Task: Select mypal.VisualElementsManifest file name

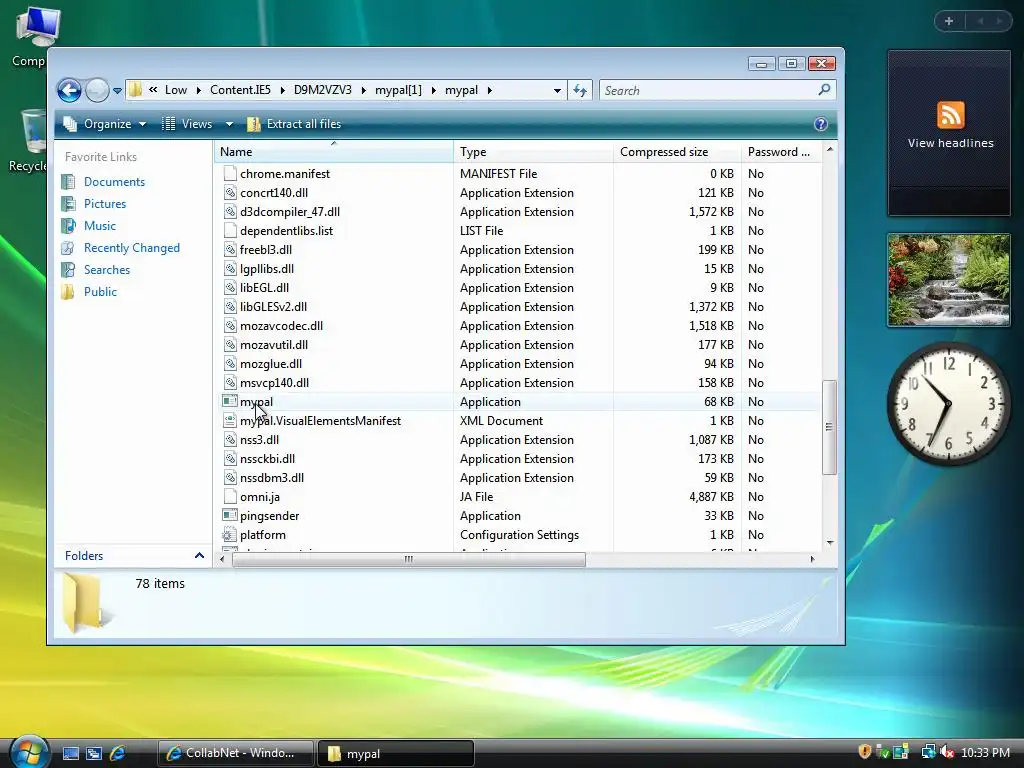Action: pos(320,421)
